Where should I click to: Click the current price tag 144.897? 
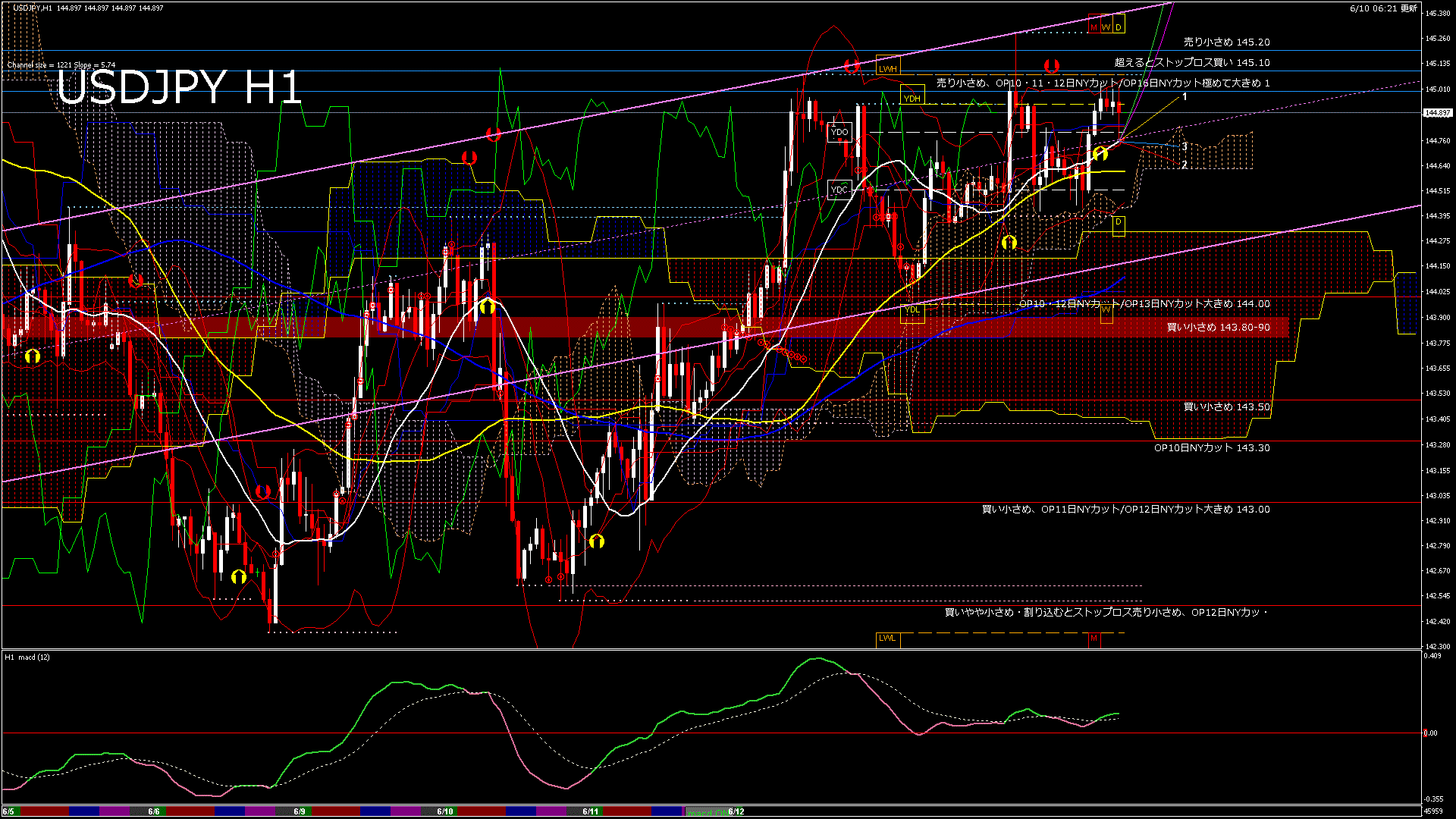pyautogui.click(x=1438, y=113)
